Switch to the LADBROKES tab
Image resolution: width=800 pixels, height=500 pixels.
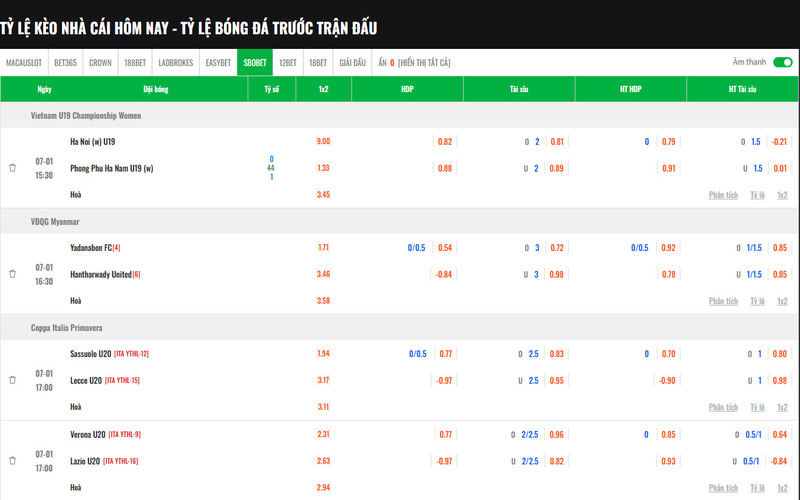click(x=176, y=62)
